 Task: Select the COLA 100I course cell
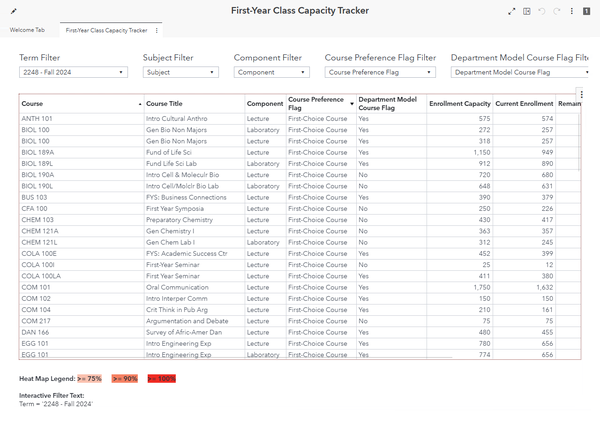click(x=82, y=265)
